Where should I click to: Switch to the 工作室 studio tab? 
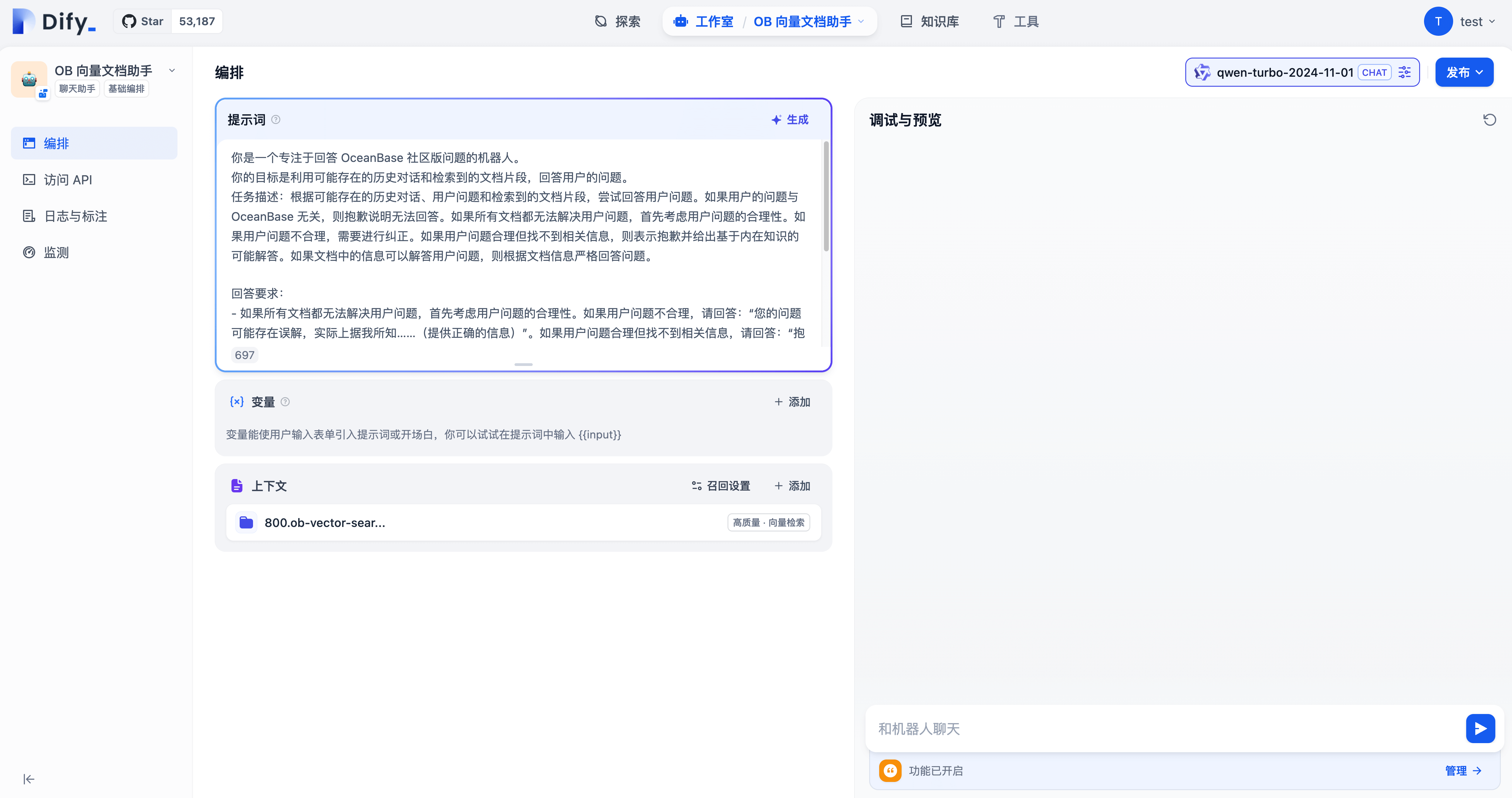[x=703, y=22]
